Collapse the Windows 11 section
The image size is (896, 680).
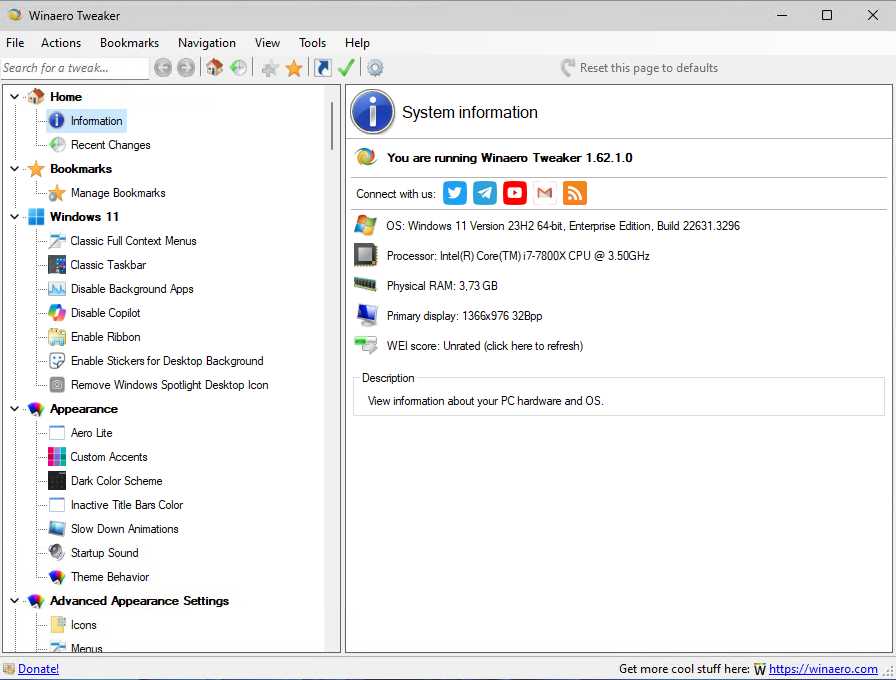(14, 216)
